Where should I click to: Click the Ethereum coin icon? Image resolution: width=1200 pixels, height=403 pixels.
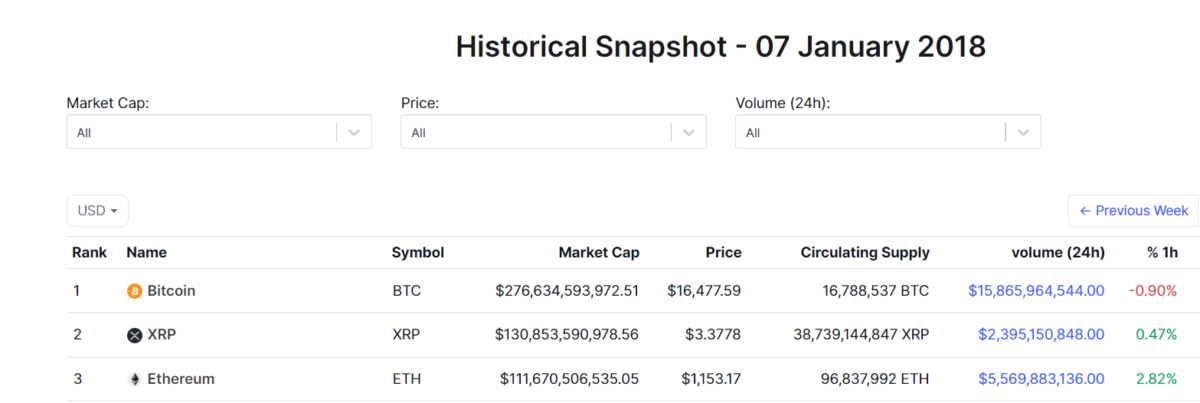(x=134, y=379)
